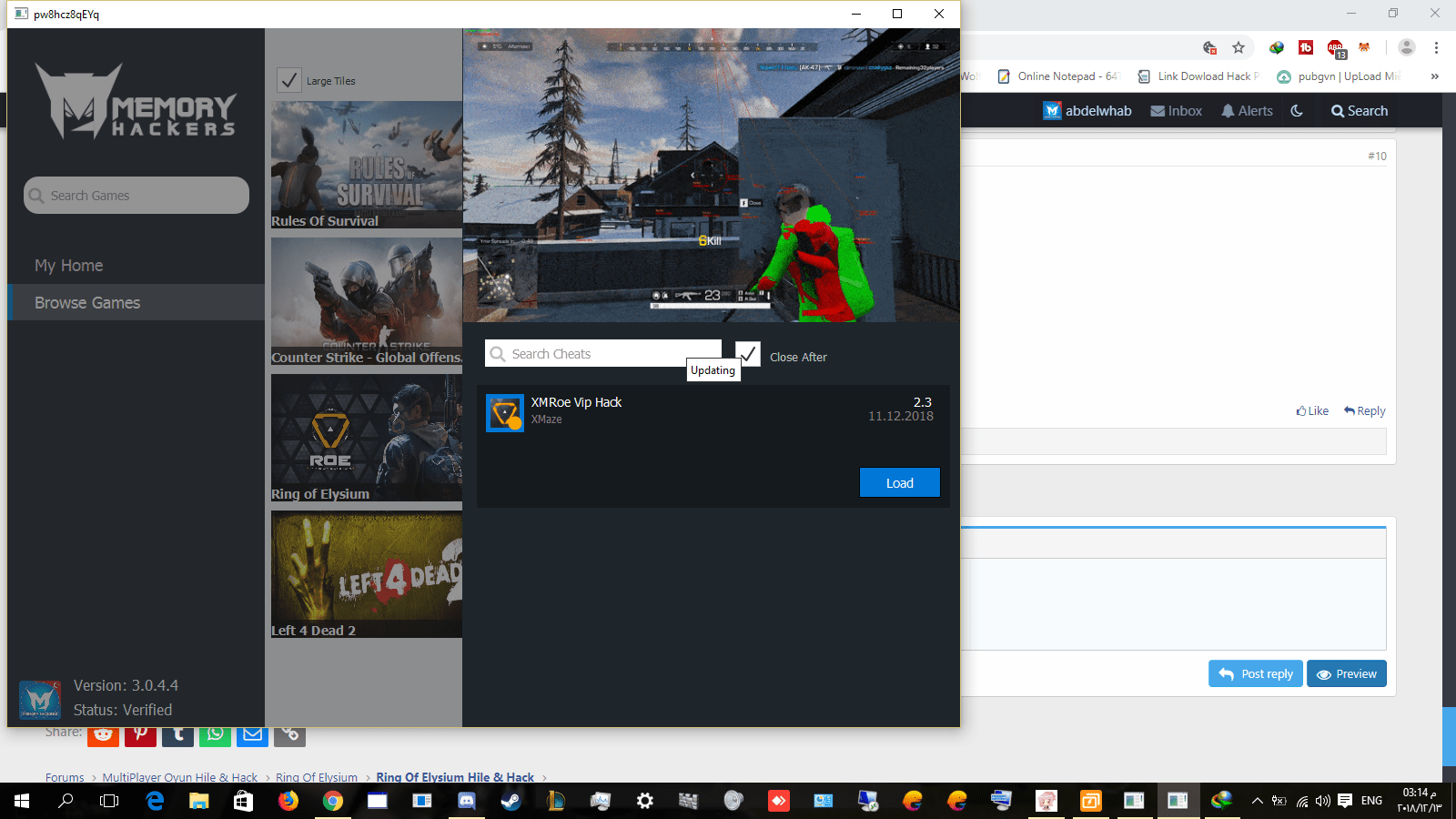Screen dimensions: 1456x819
Task: Open the Online Notepad bookmark
Action: (1057, 76)
